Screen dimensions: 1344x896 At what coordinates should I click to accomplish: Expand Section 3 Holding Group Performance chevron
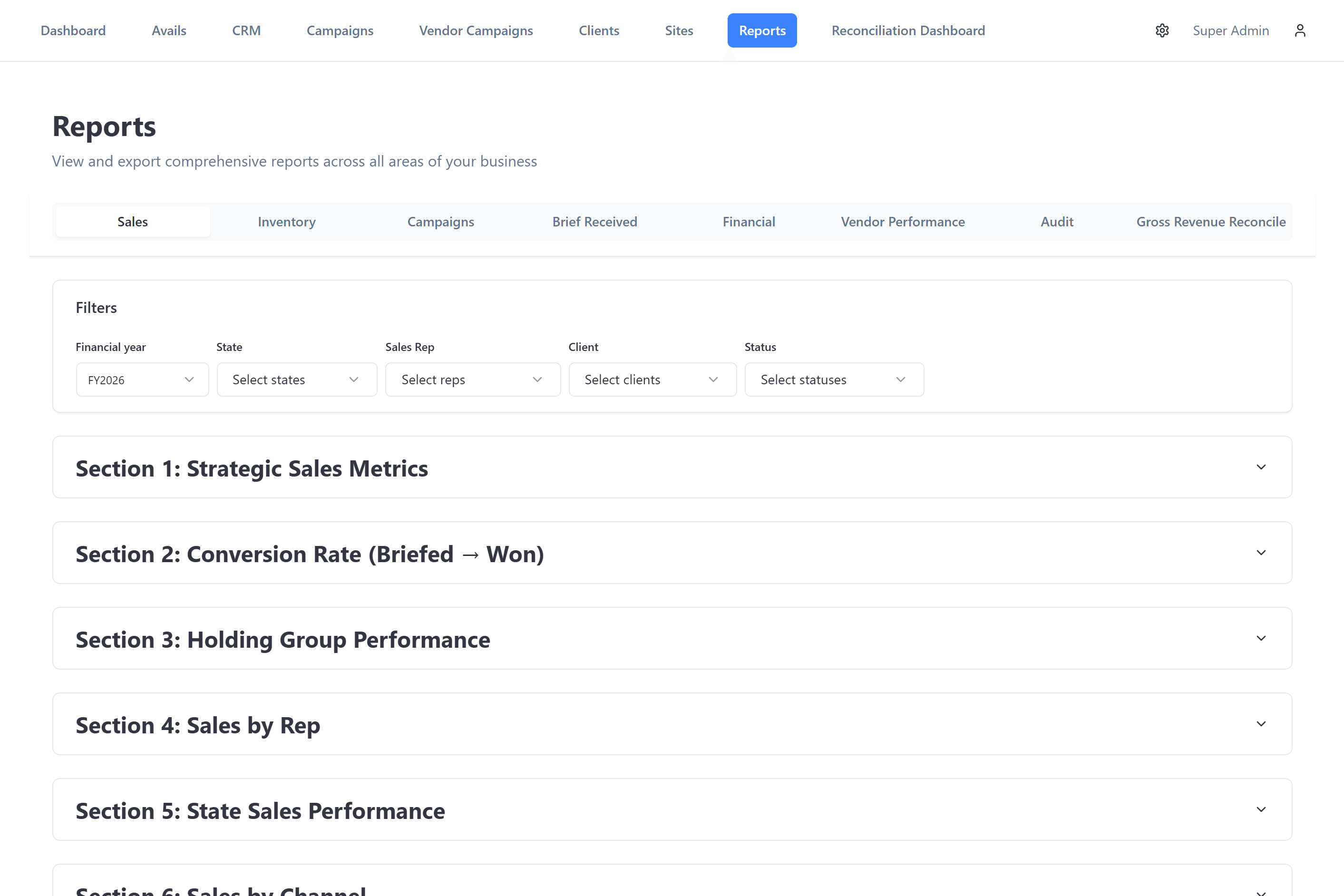pos(1261,638)
